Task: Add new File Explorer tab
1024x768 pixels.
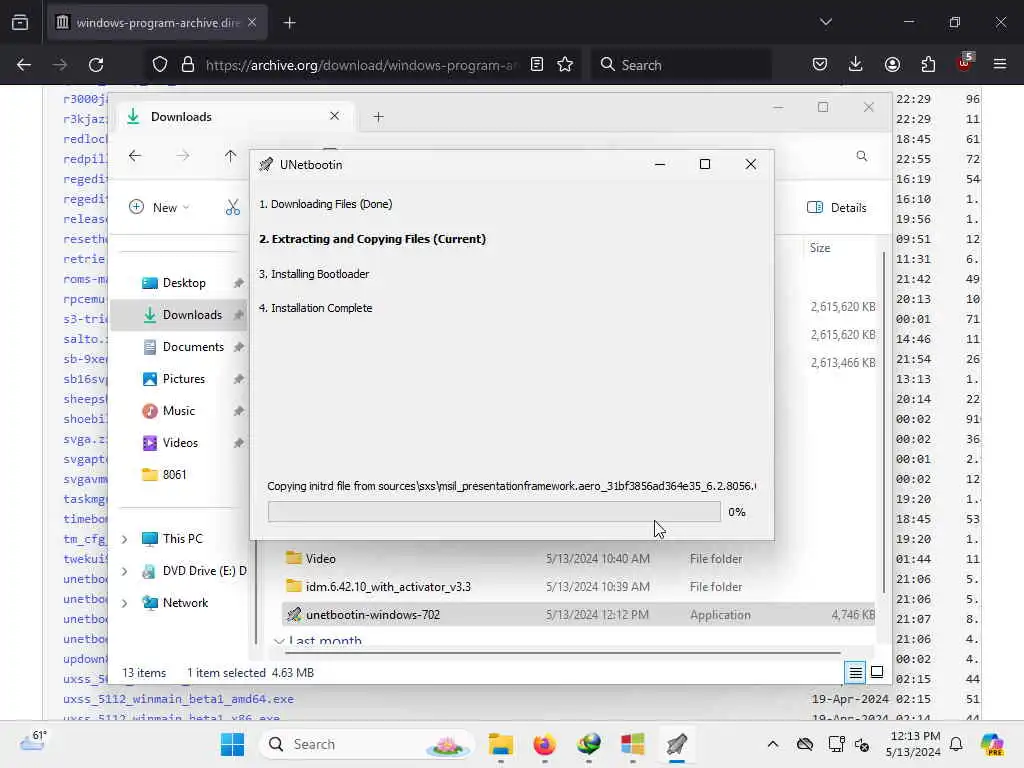Action: coord(378,117)
